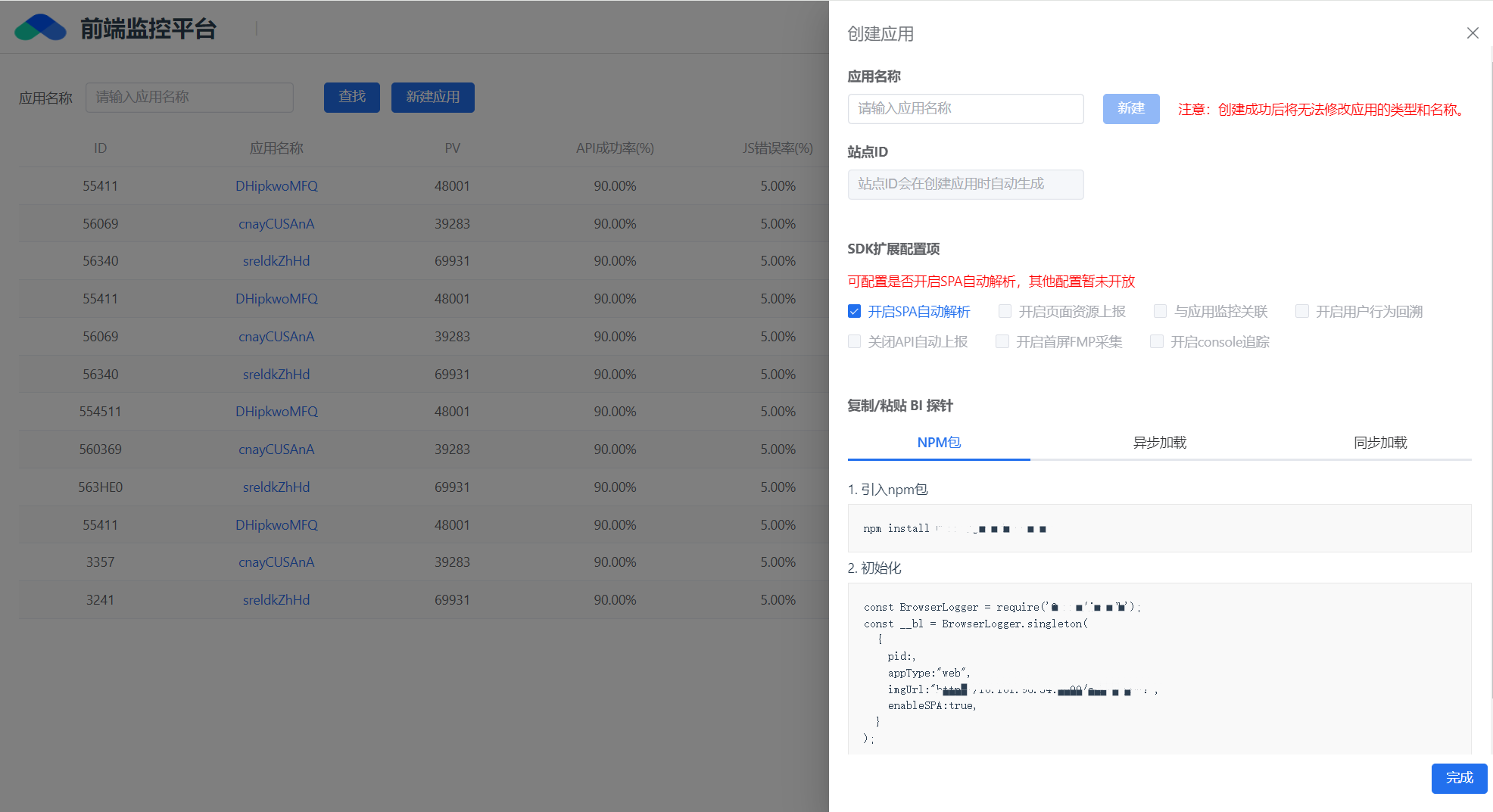This screenshot has height=812, width=1493.
Task: Click the API成功率(%) column header
Action: pyautogui.click(x=615, y=148)
